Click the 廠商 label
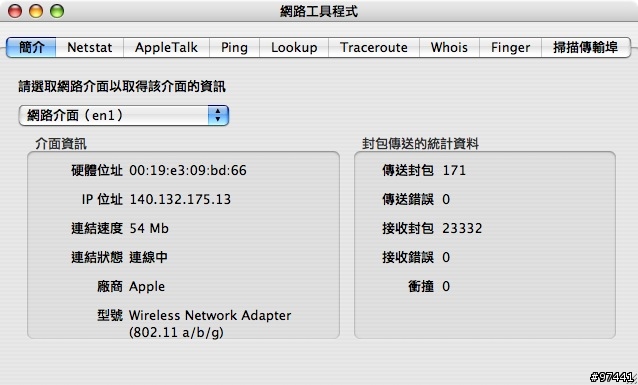The image size is (638, 385). click(x=110, y=287)
